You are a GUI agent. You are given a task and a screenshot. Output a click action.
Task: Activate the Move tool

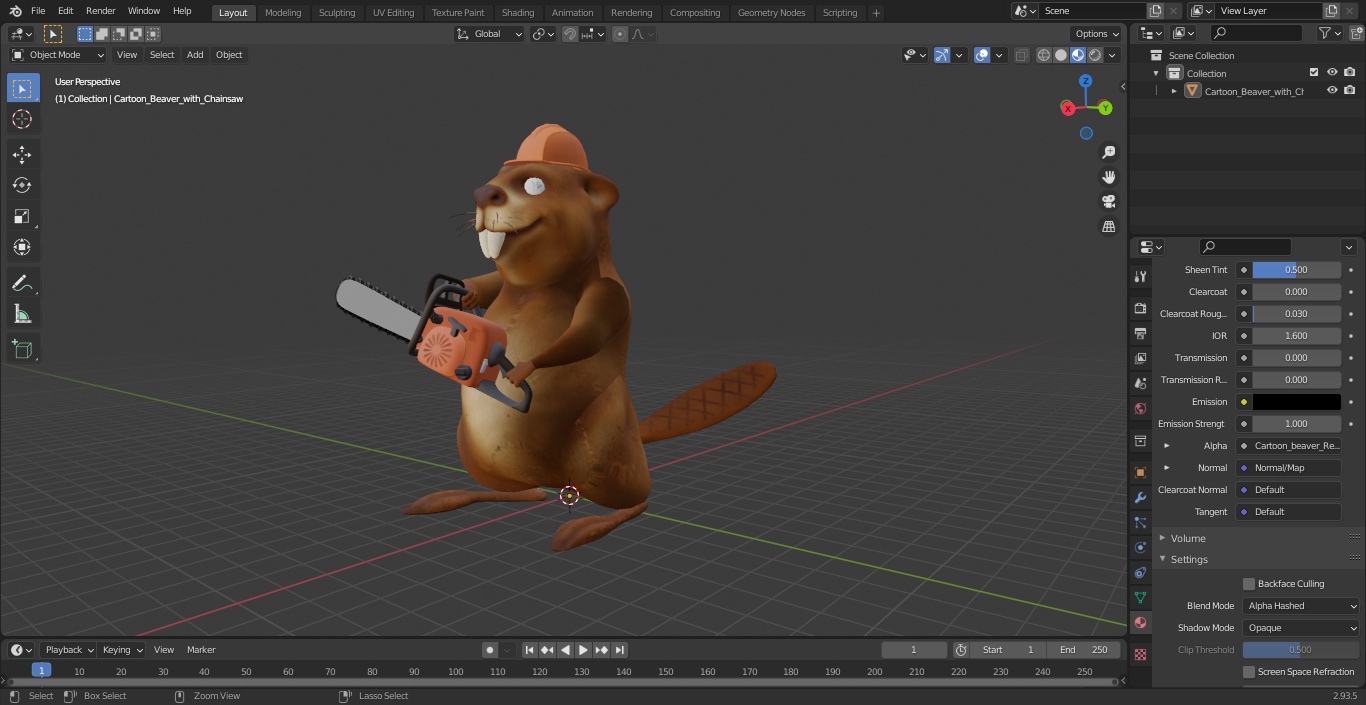coord(22,154)
